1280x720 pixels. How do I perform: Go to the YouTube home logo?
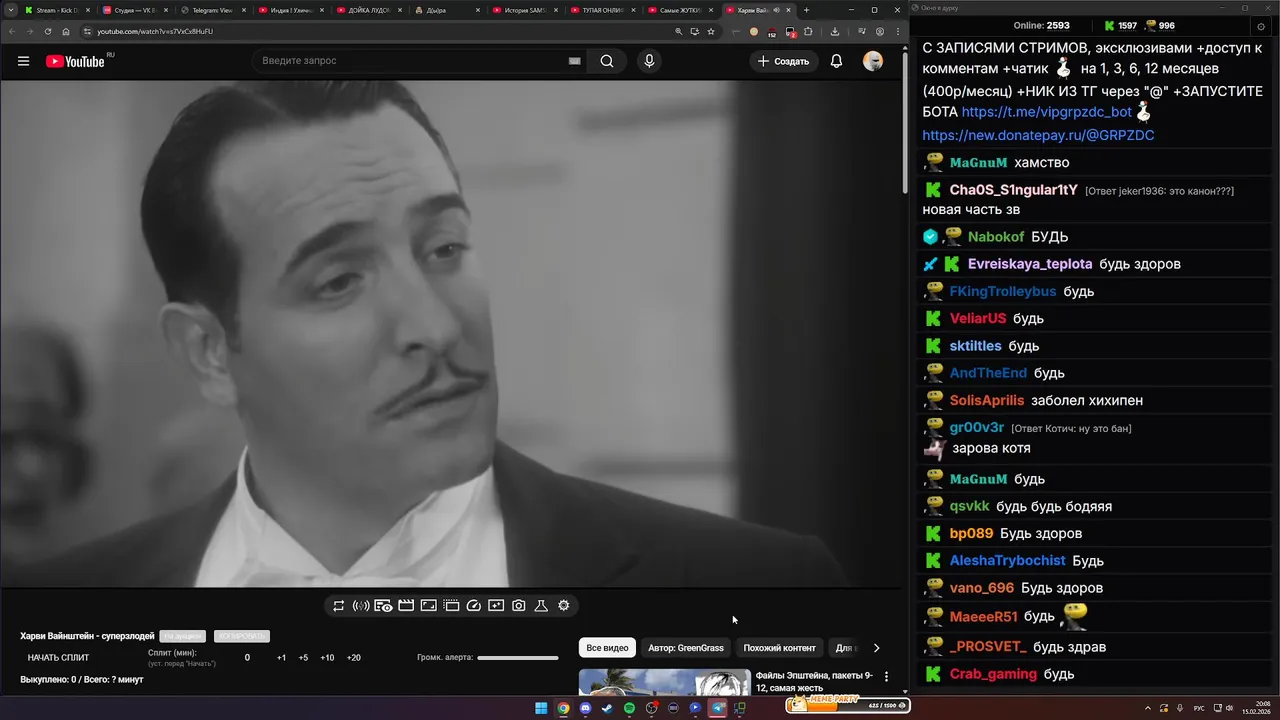point(75,61)
